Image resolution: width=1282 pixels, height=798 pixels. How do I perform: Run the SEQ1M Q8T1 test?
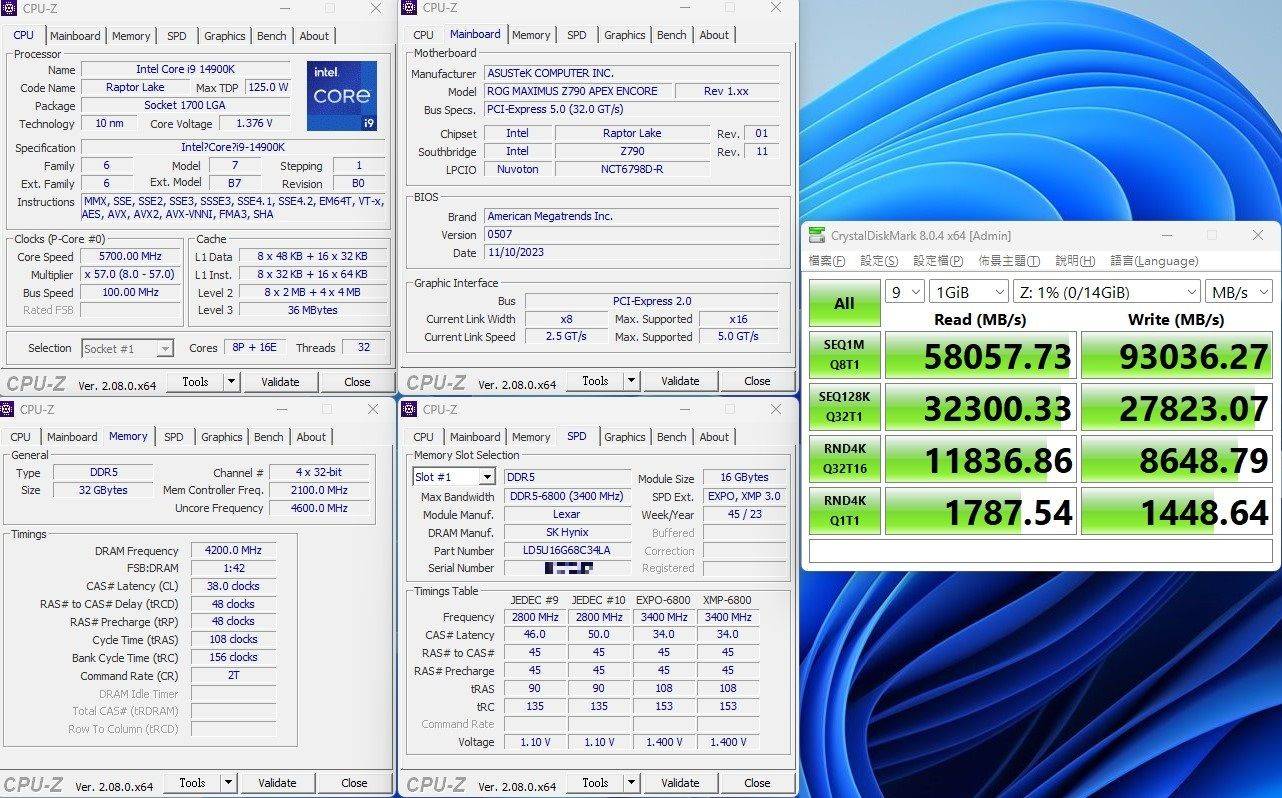844,356
